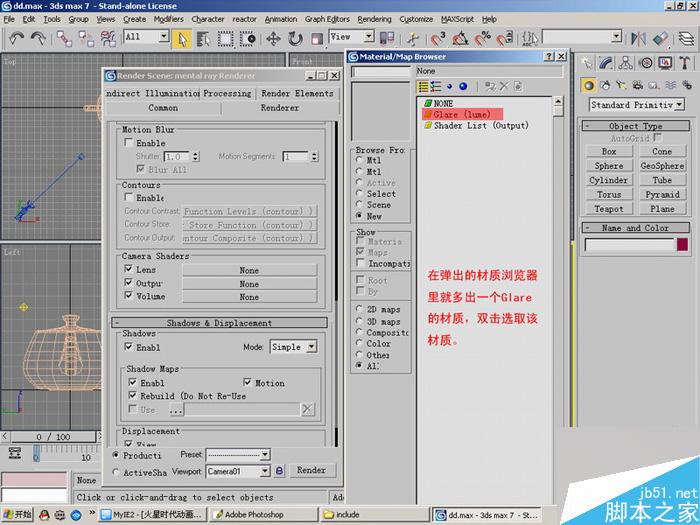Open the View reference coordinate dropdown
Screen dimensions: 700x525
(369, 36)
